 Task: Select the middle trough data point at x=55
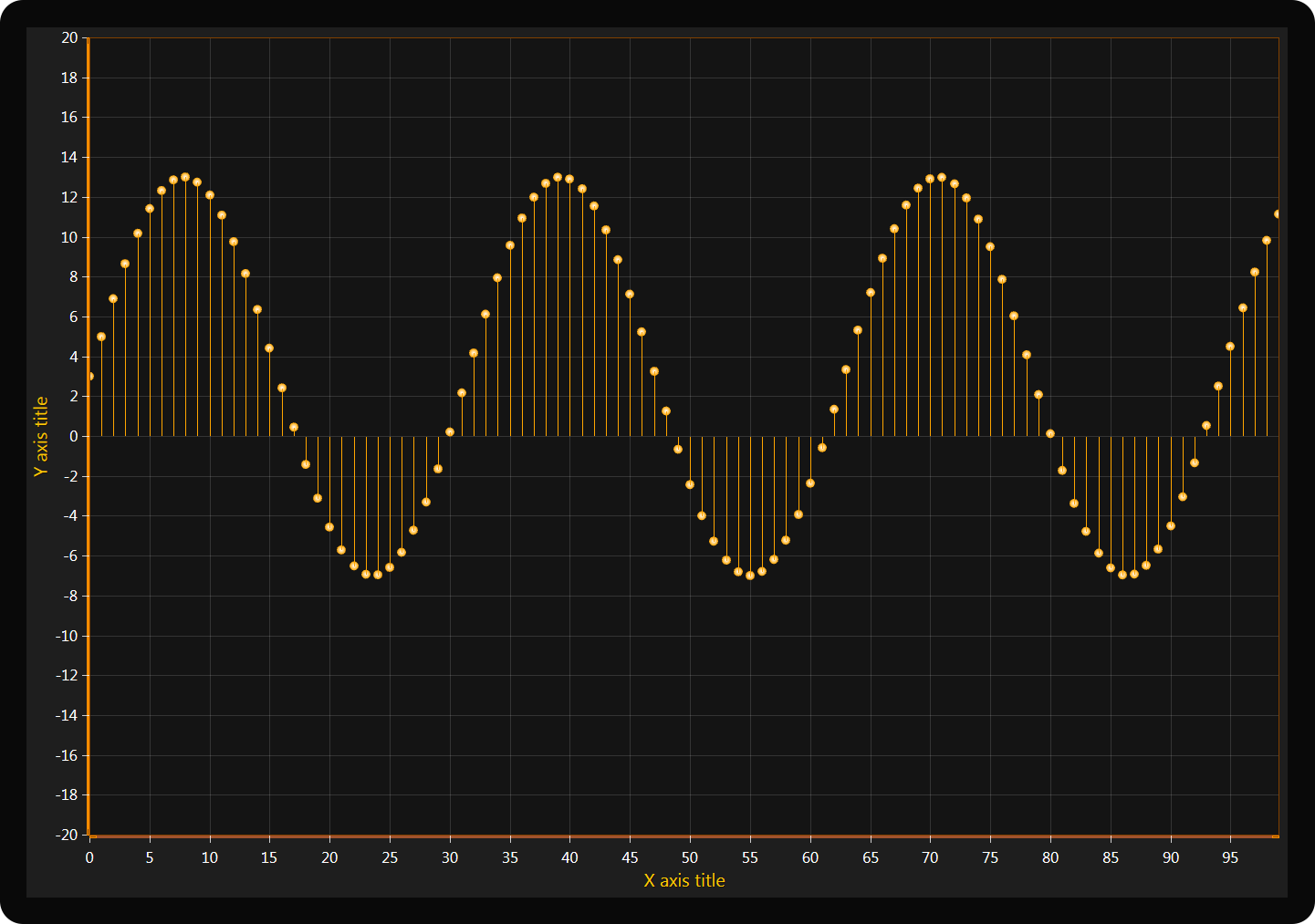[x=750, y=576]
